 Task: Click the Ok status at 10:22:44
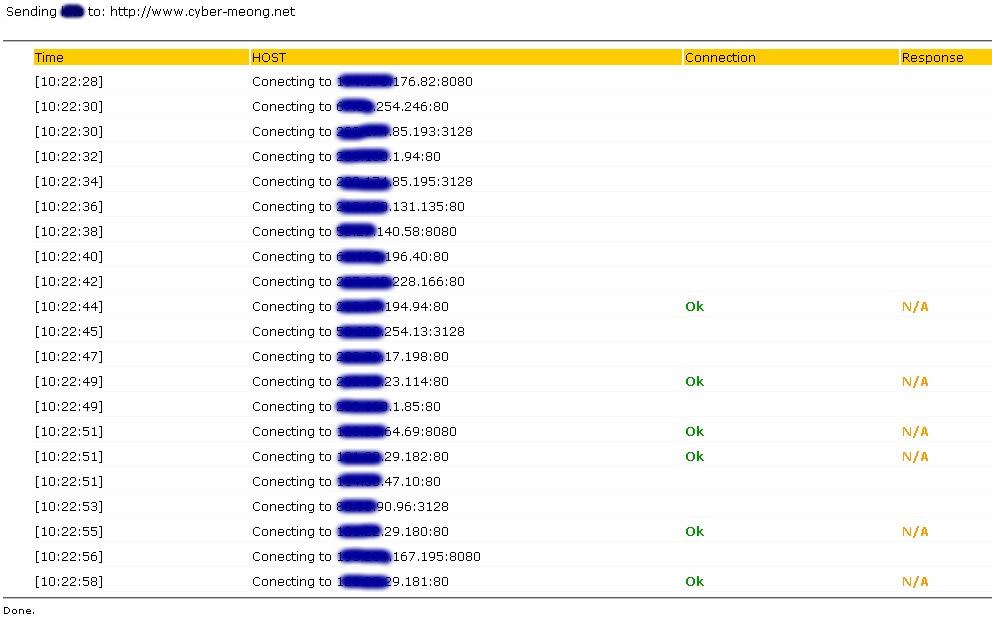pyautogui.click(x=694, y=307)
